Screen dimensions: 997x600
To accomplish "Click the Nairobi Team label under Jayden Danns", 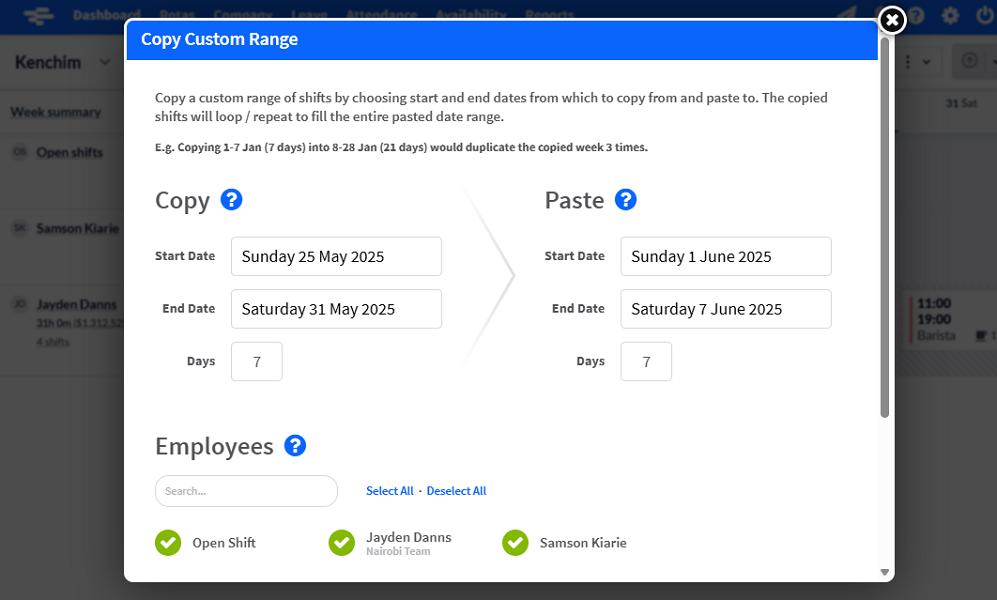I will [x=398, y=551].
